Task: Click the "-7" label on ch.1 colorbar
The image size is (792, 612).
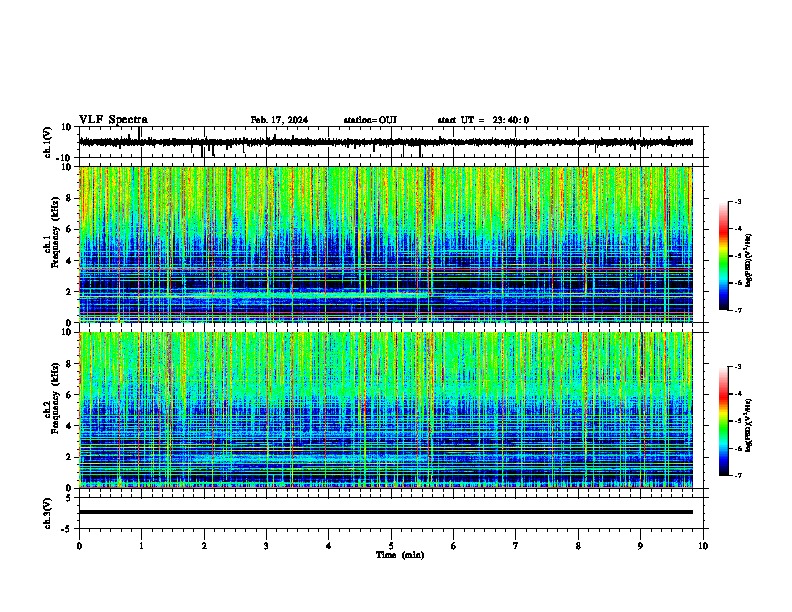Action: [x=737, y=310]
